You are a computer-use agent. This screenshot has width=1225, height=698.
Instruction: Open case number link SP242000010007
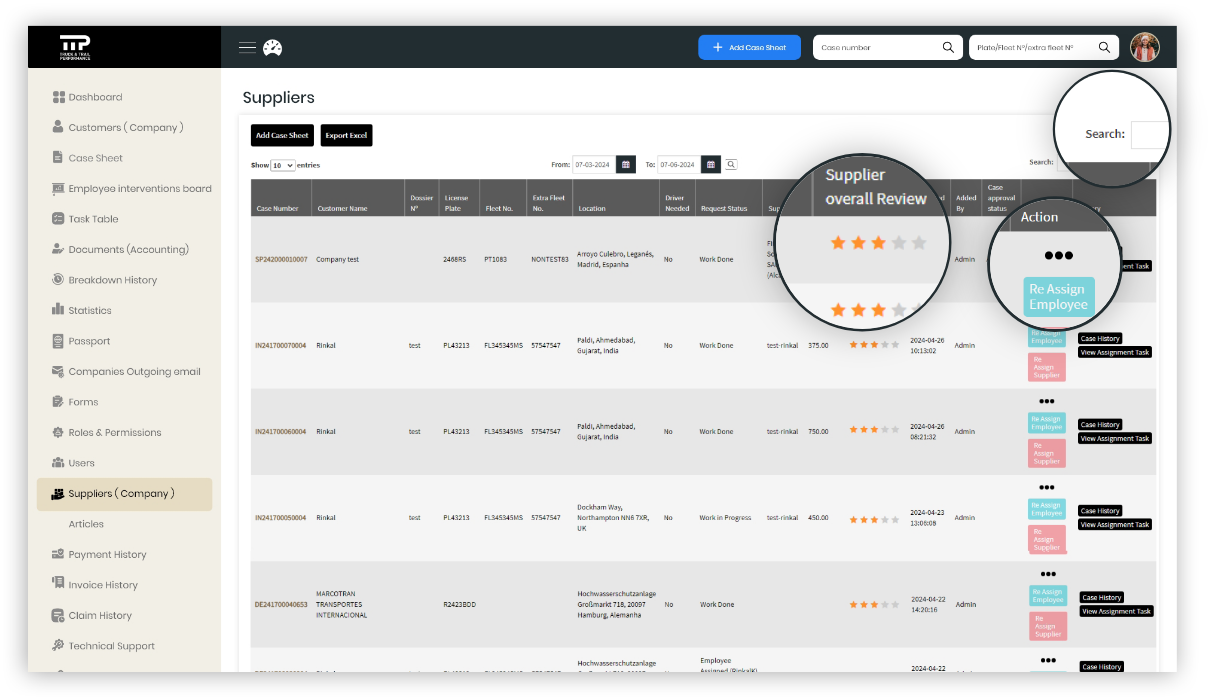coord(281,259)
